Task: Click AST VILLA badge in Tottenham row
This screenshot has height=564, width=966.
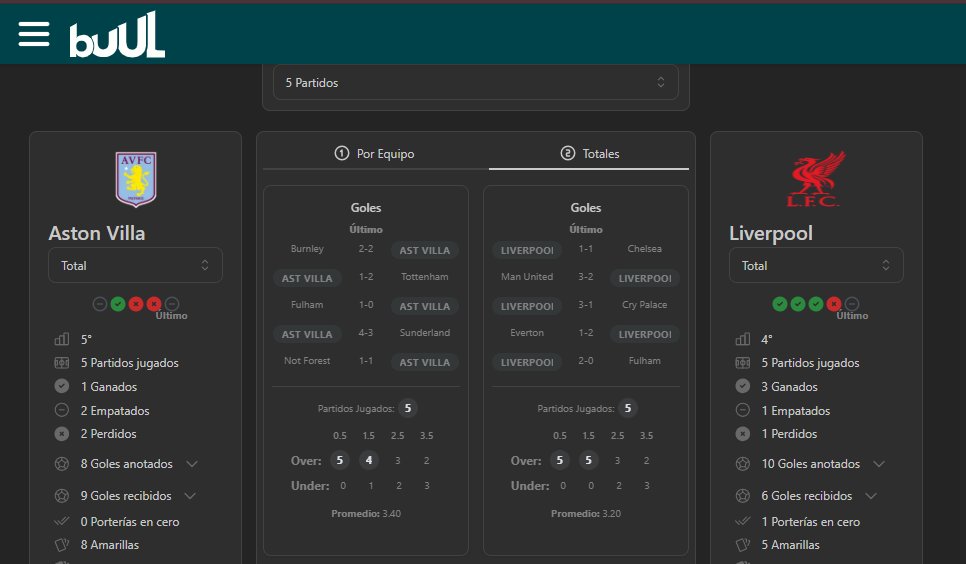Action: pos(307,279)
